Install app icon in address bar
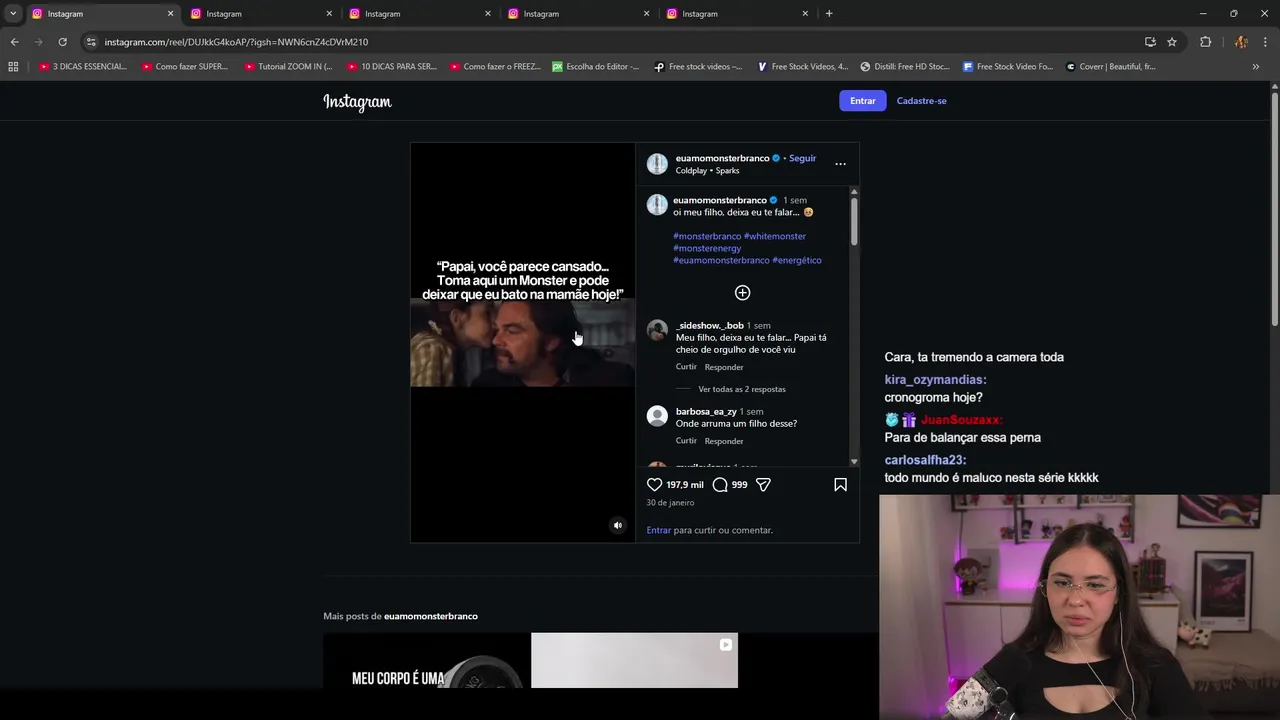Viewport: 1280px width, 720px height. coord(1150,42)
